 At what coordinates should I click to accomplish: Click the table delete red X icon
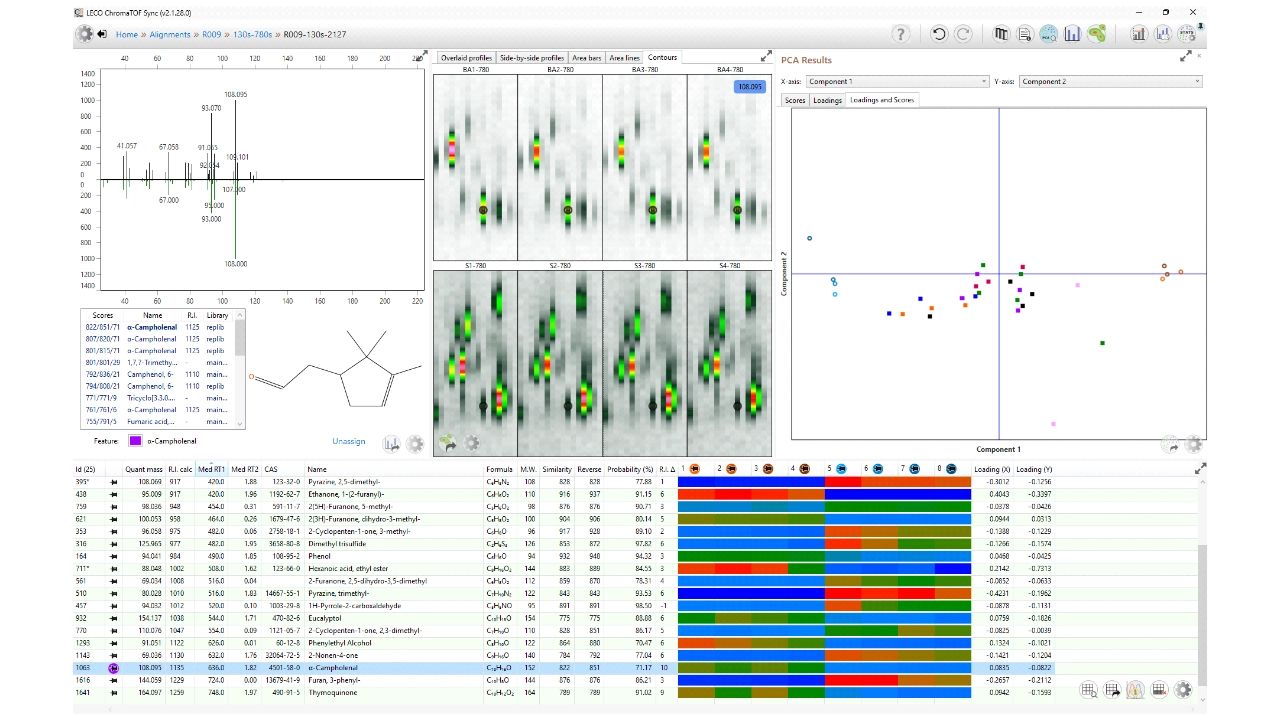tap(1159, 689)
